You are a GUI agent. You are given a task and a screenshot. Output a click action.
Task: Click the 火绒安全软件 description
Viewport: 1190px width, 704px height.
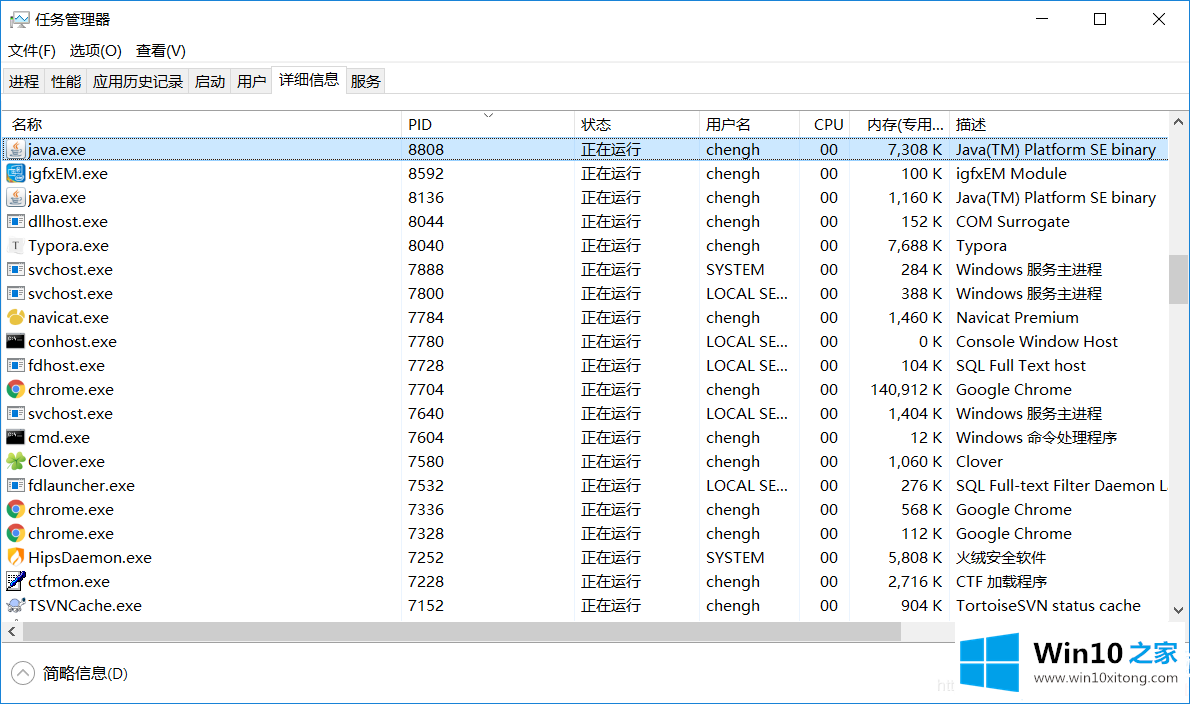(1001, 558)
